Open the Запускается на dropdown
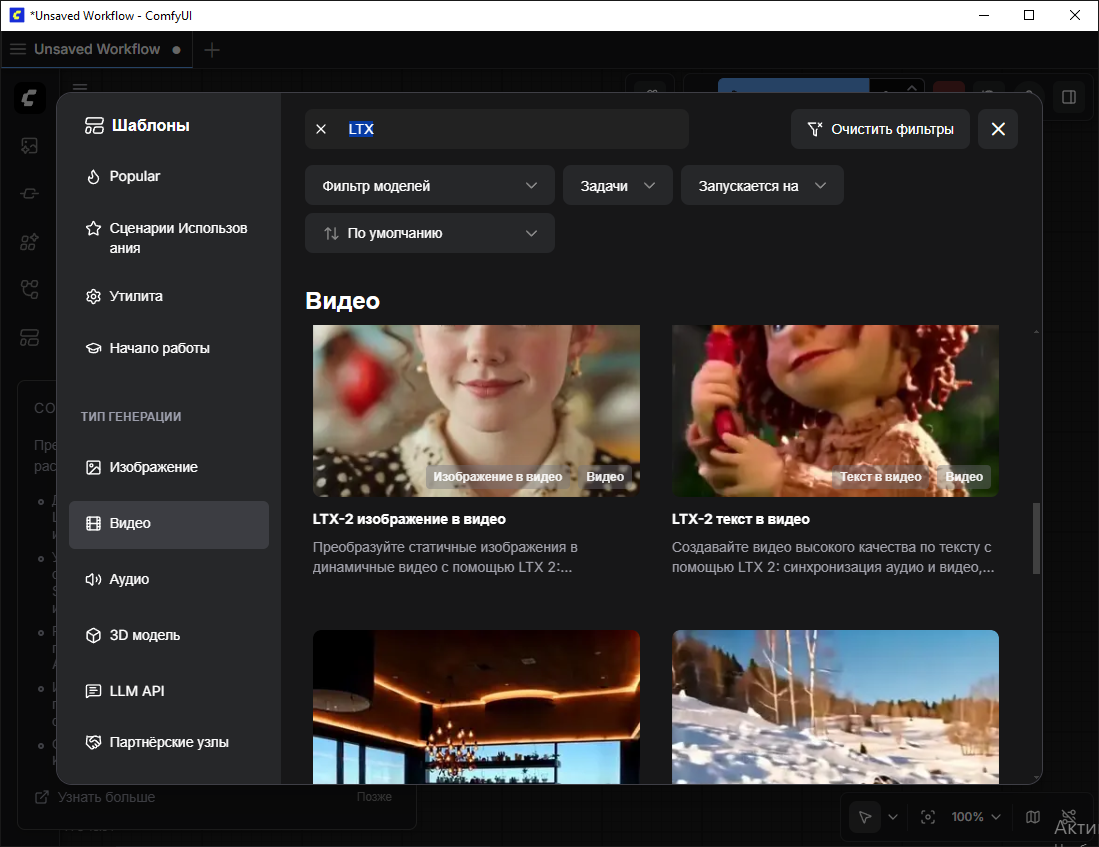1099x847 pixels. coord(762,186)
